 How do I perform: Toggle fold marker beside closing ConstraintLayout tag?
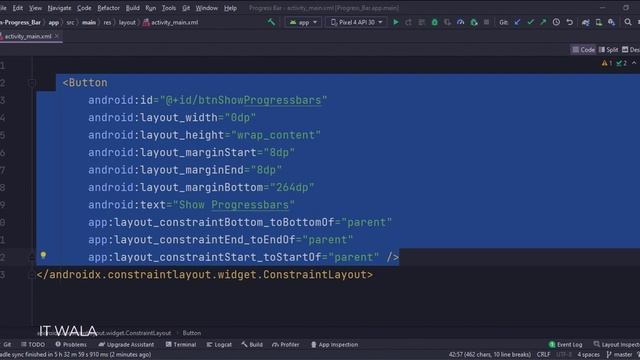(31, 275)
